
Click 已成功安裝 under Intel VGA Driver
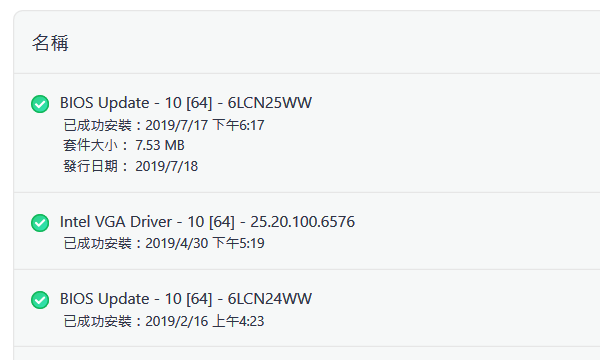(98, 243)
